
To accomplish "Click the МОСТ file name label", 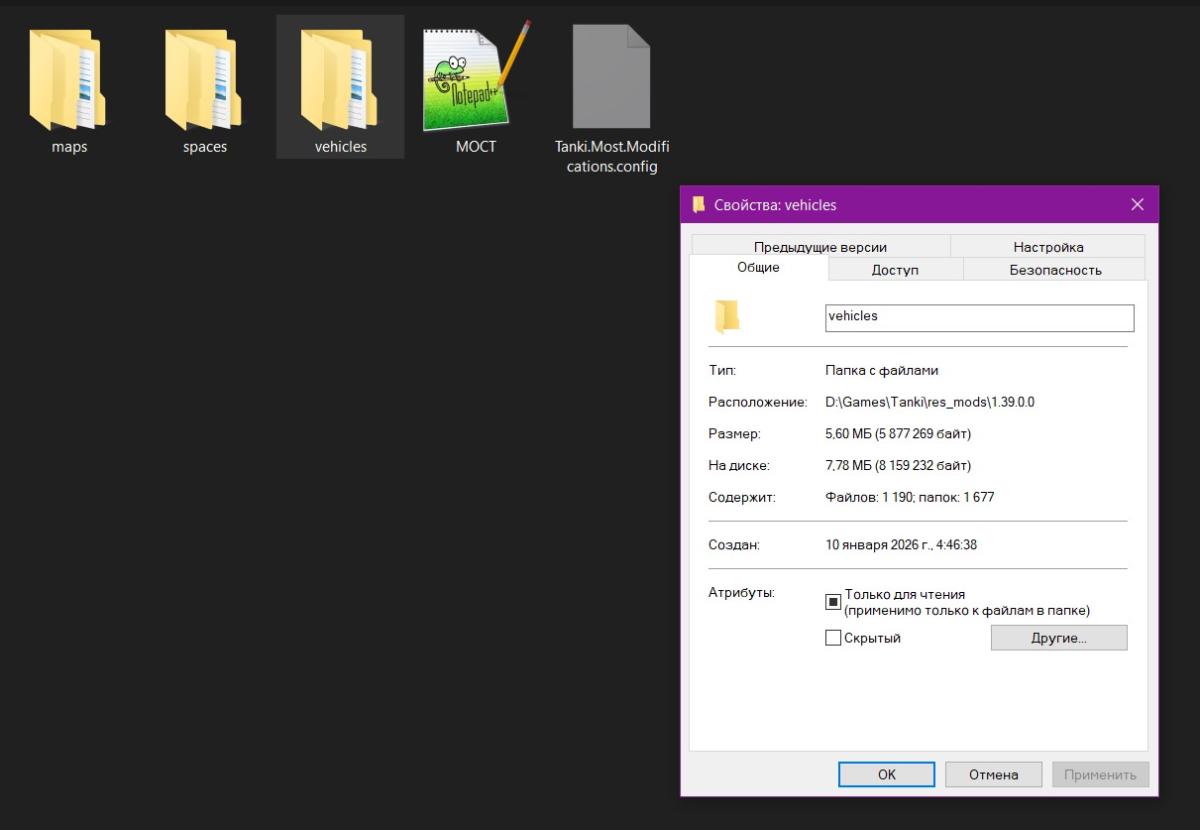I will 476,147.
